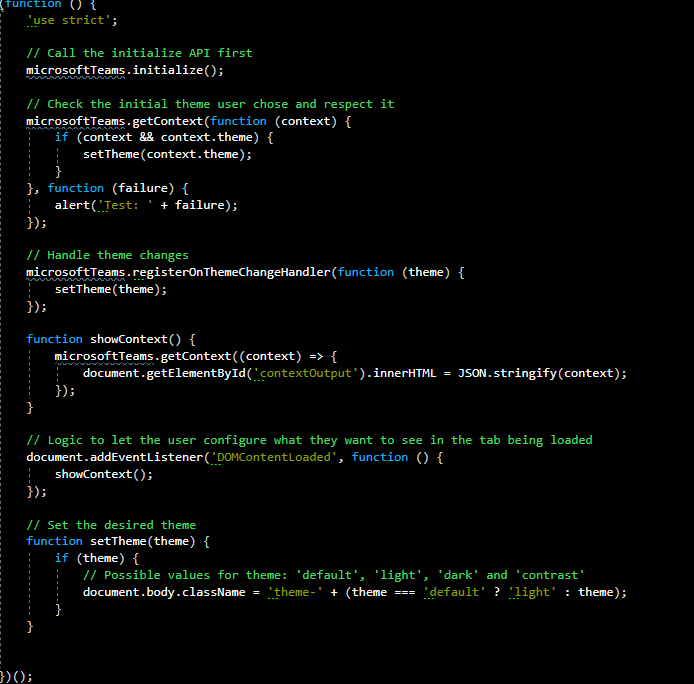This screenshot has height=684, width=694.
Task: Click comment 'Handle theme changes'
Action: coord(107,255)
